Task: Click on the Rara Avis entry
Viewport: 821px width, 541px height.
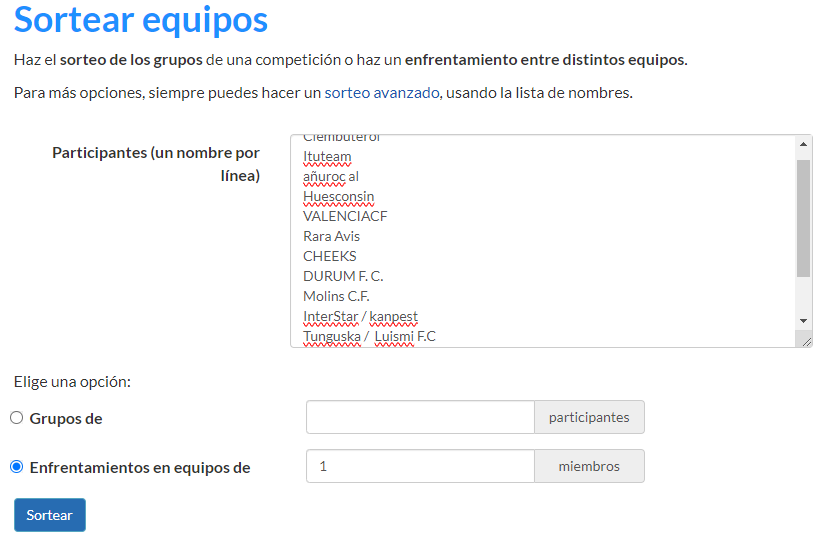Action: pyautogui.click(x=331, y=236)
